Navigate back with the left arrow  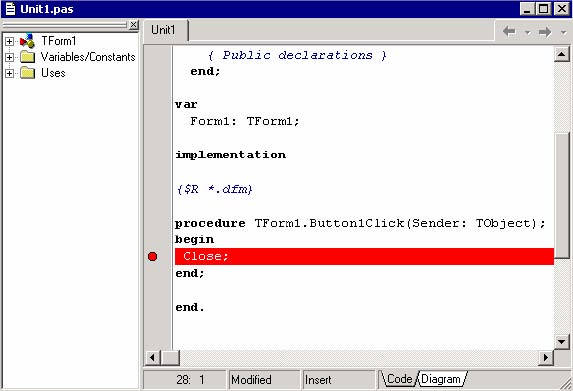509,32
